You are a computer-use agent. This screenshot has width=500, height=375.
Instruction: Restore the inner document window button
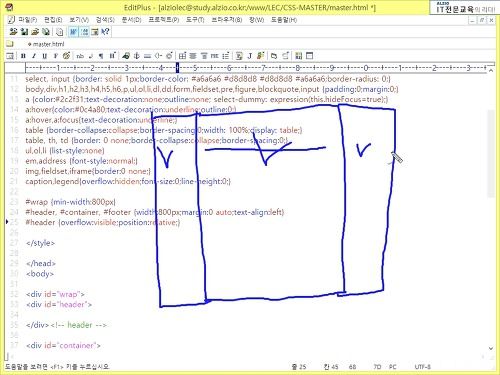pos(482,20)
